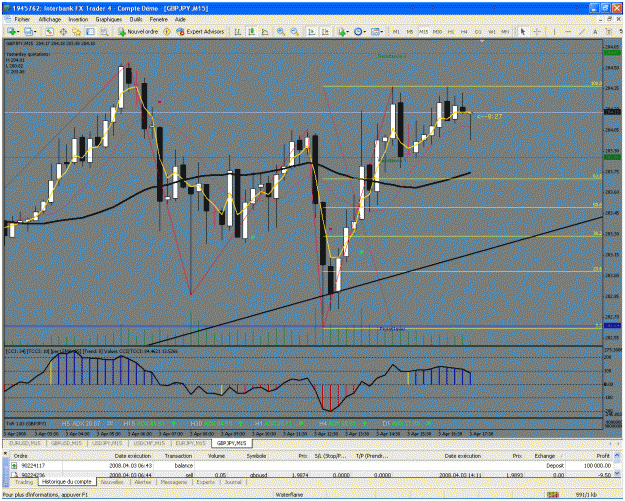
Task: Switch to the USDCHF,M15 chart tab
Action: click(149, 443)
